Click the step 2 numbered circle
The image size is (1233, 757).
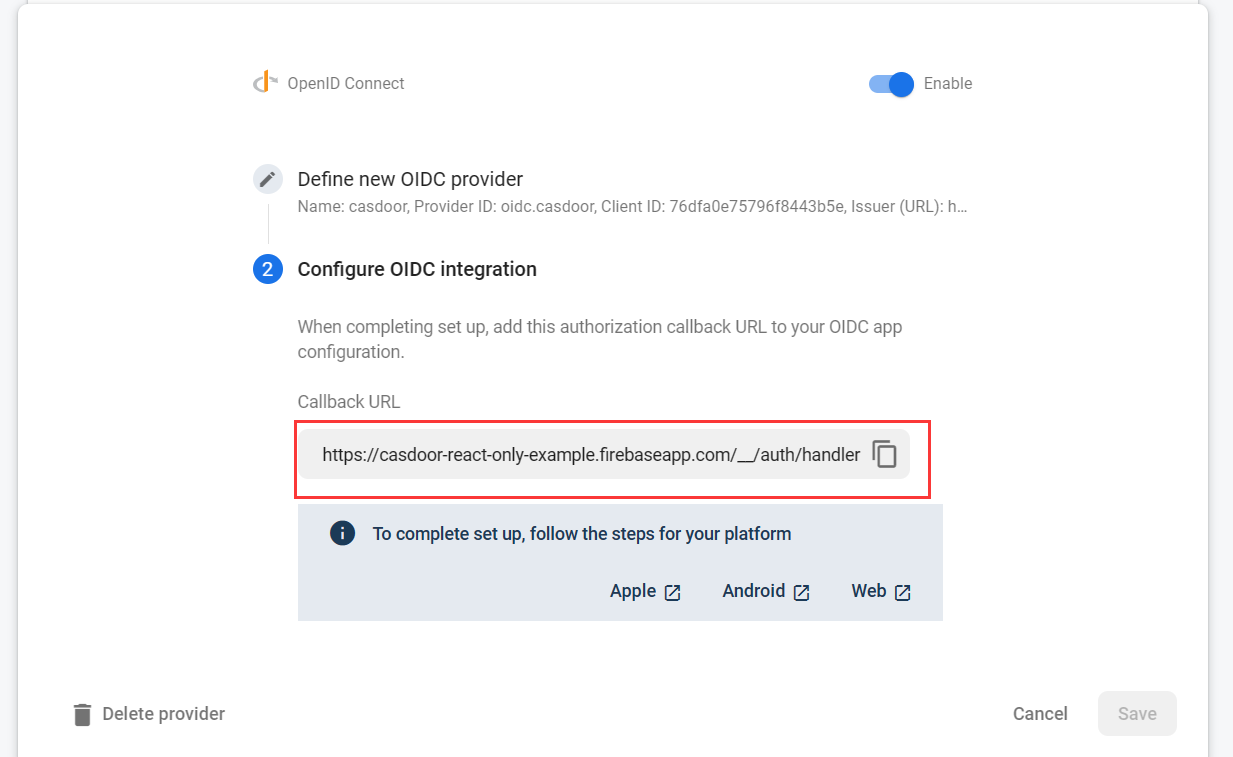click(267, 269)
